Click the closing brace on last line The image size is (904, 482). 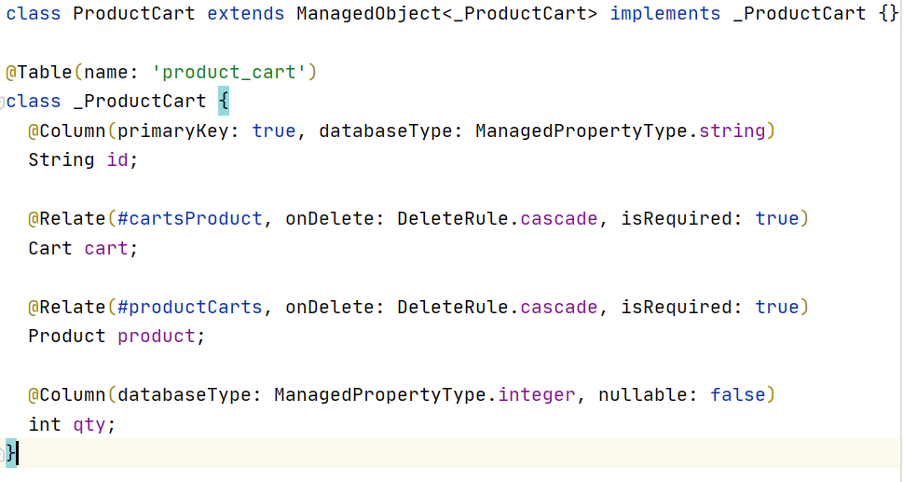pyautogui.click(x=11, y=453)
